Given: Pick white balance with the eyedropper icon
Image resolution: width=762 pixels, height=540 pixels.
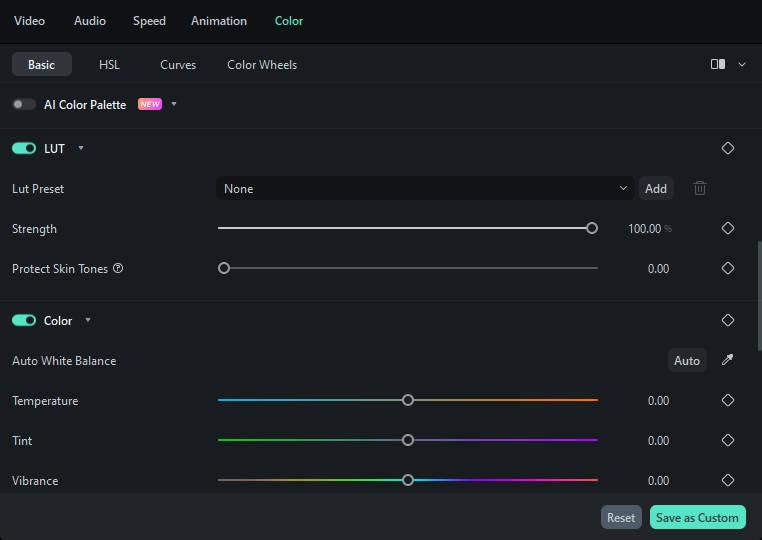Looking at the screenshot, I should (x=727, y=360).
